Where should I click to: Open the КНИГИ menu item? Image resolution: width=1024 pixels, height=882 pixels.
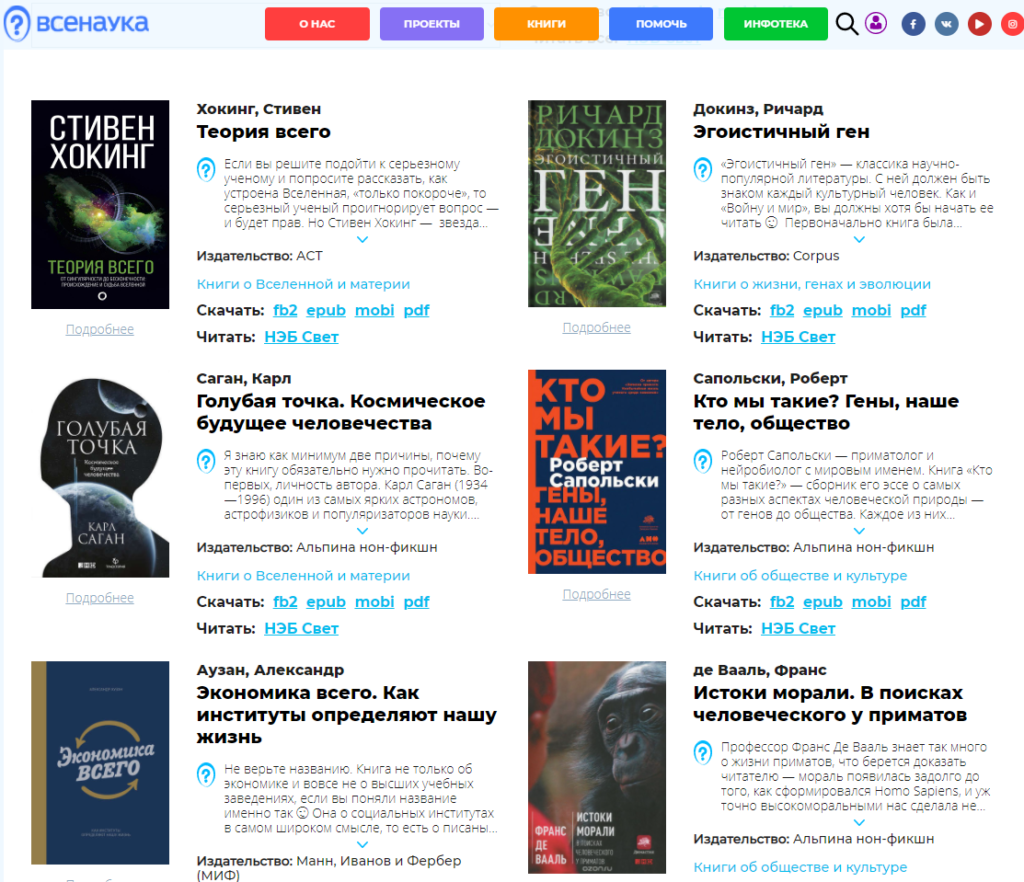[546, 24]
